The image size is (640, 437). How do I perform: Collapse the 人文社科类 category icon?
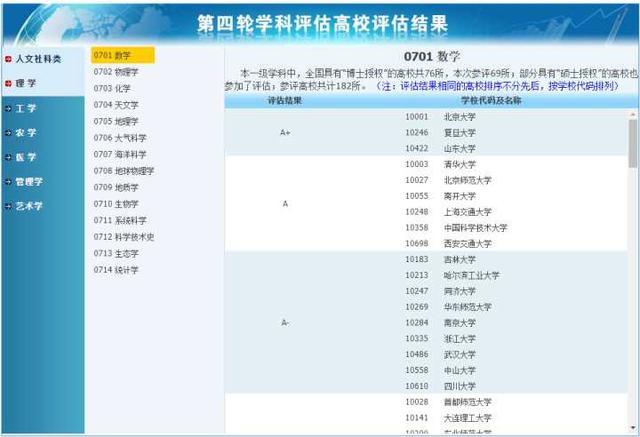[x=8, y=59]
